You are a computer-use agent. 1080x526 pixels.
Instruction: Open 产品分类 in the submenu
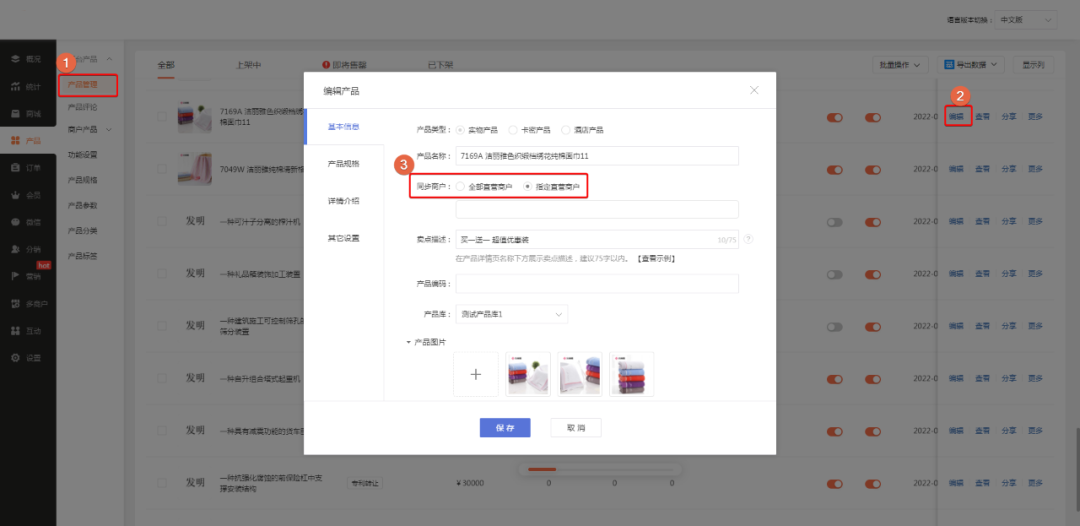click(x=83, y=230)
